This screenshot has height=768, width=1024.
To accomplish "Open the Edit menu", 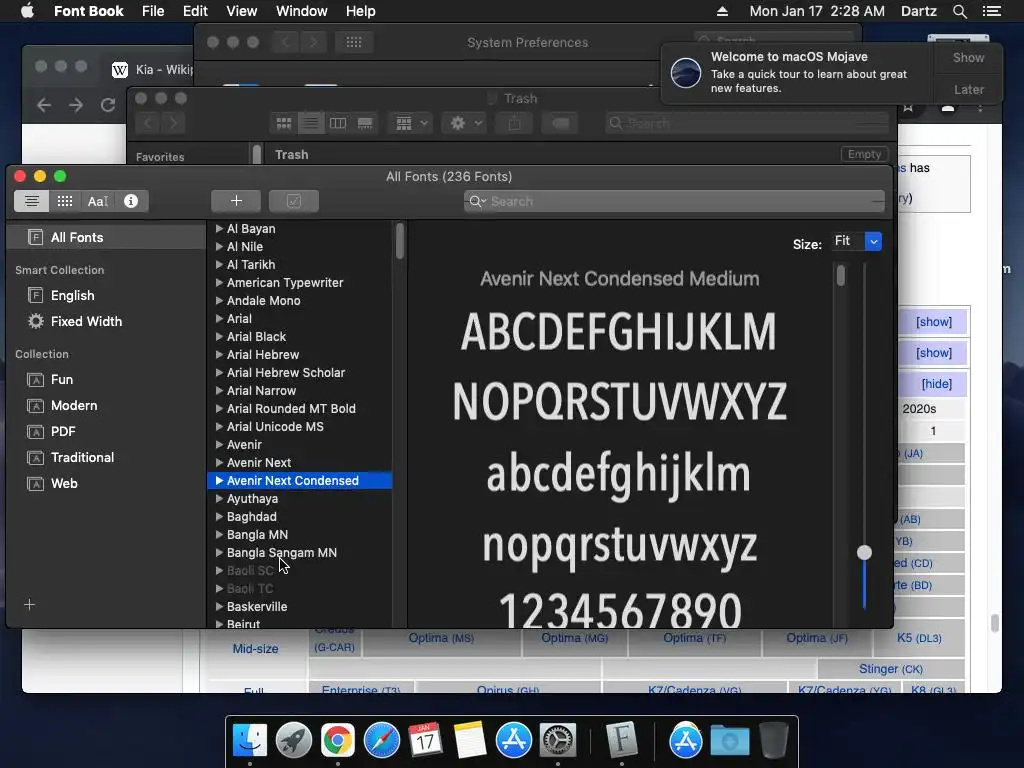I will coord(195,11).
